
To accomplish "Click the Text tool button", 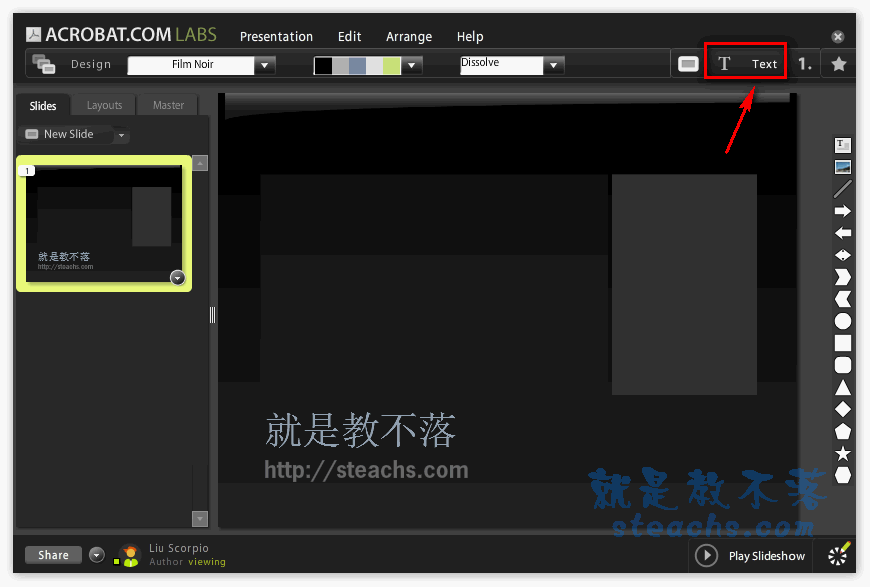I will (x=745, y=64).
